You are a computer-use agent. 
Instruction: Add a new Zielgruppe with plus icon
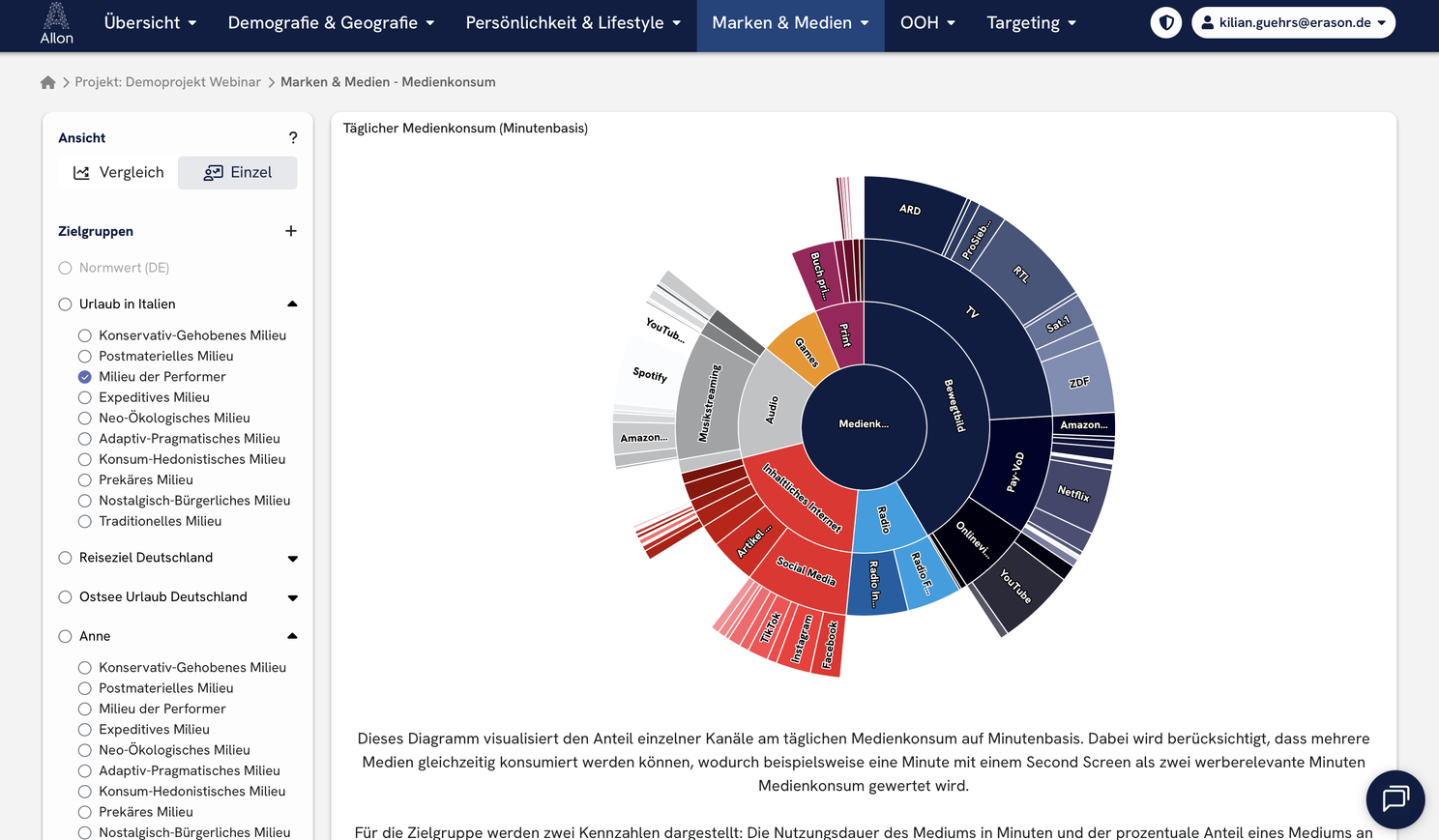[x=291, y=231]
